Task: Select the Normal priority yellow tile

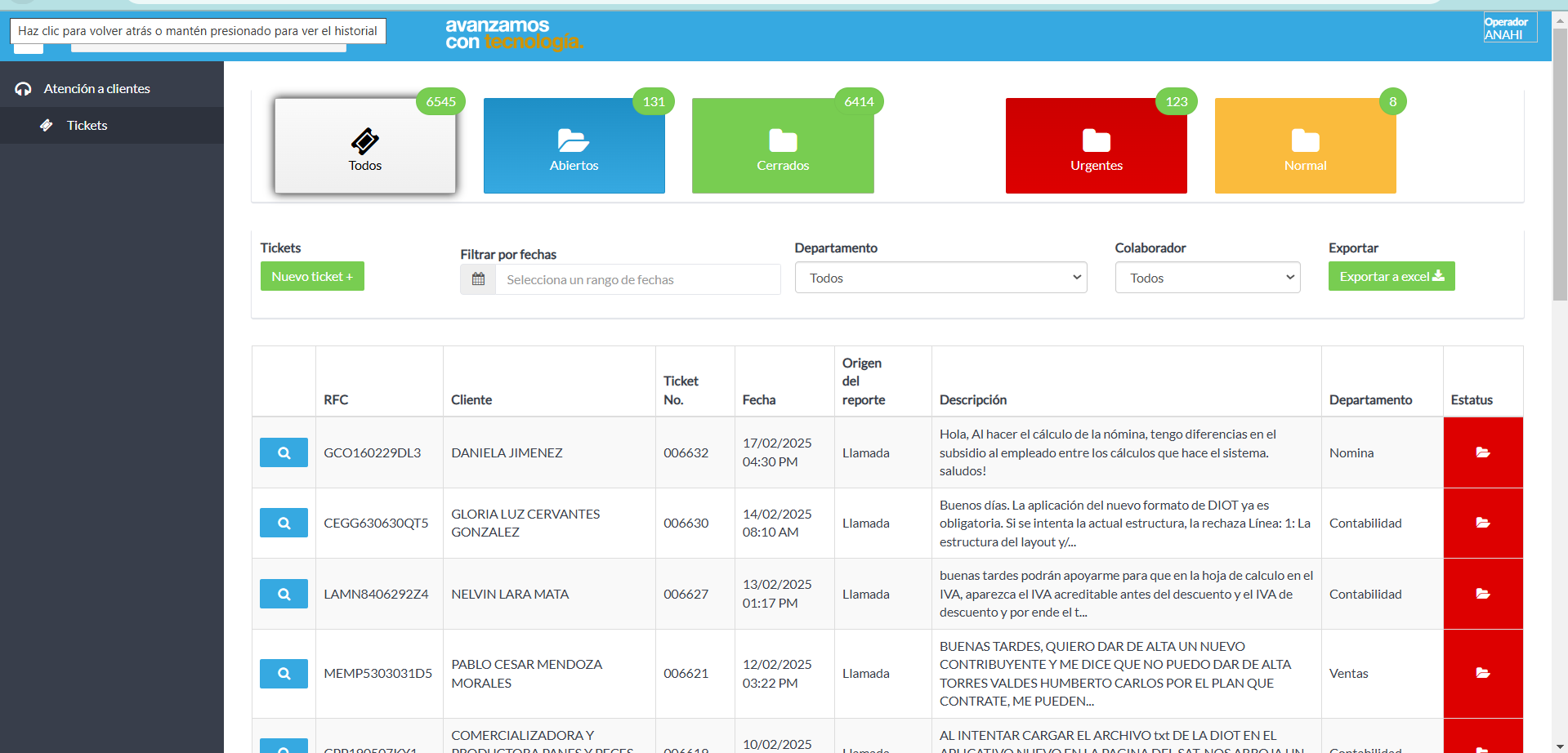Action: point(1305,146)
